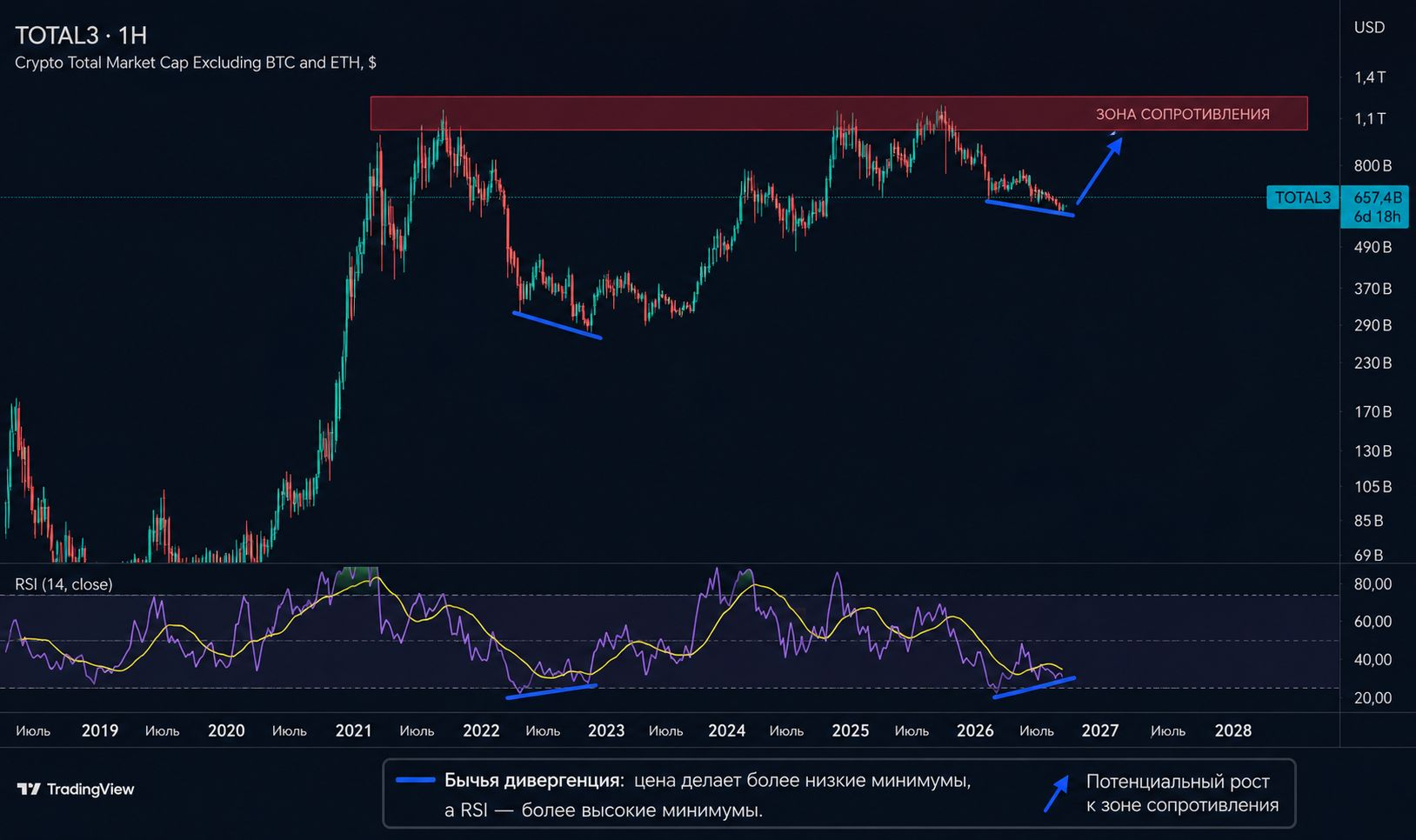Click the blue line sample in the legend
This screenshot has width=1416, height=840.
414,780
